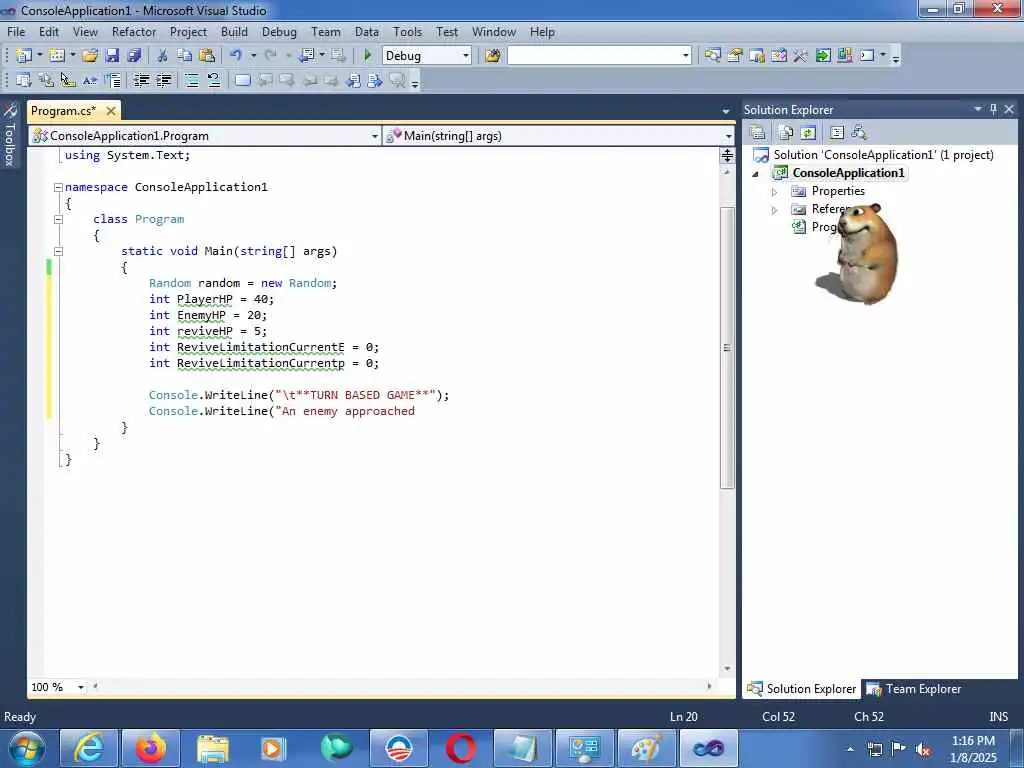Open the 100 % zoom dropdown
This screenshot has height=768, width=1024.
click(x=81, y=687)
